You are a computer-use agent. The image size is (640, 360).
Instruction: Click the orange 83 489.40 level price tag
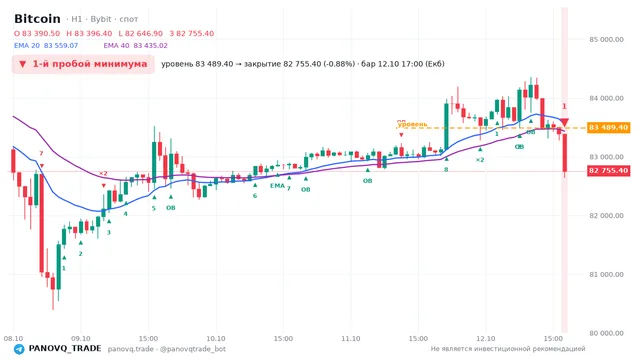tap(608, 128)
